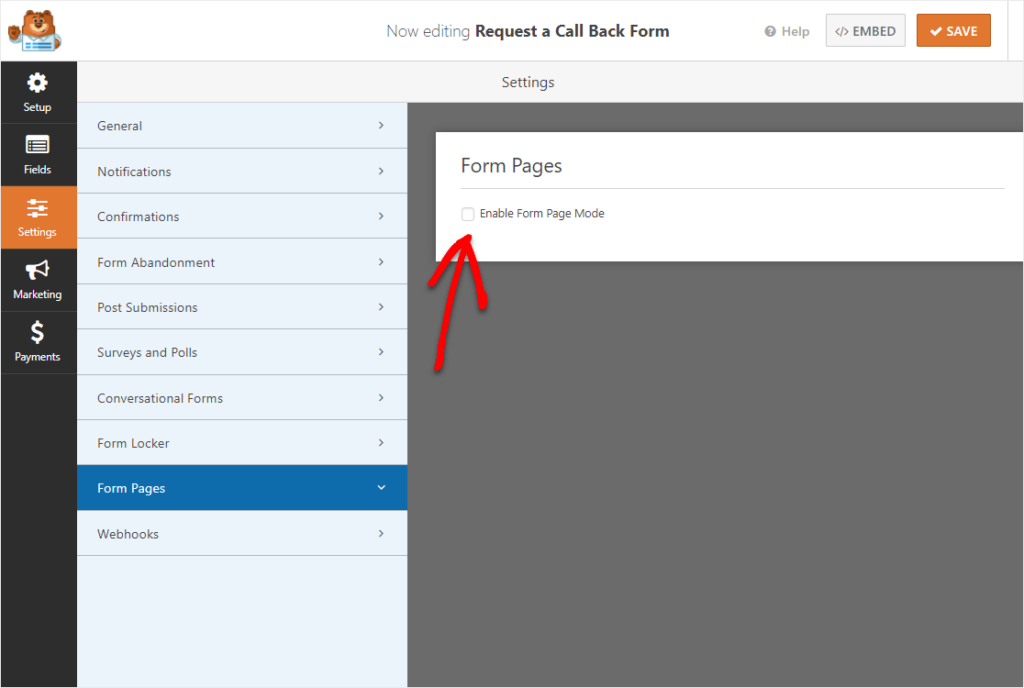Check the Enable Form Page Mode option
The image size is (1024, 688).
coord(467,213)
